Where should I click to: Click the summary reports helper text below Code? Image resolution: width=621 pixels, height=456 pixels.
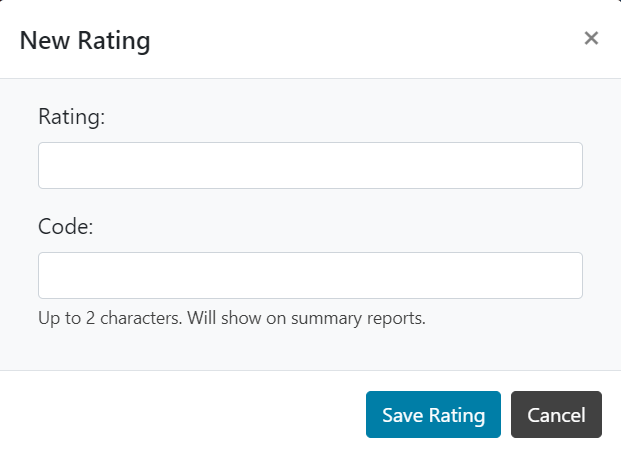click(232, 318)
